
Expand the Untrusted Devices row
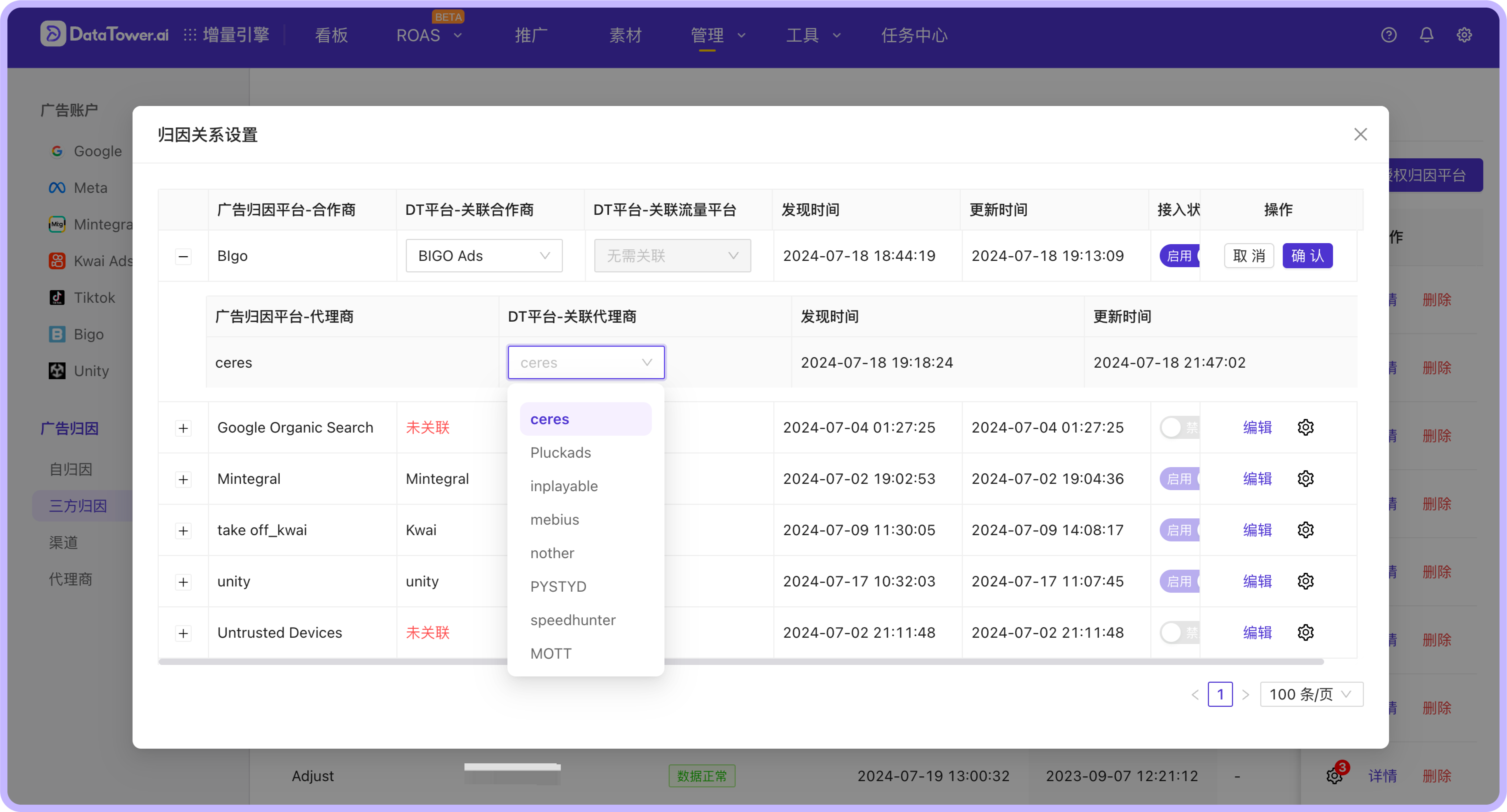pyautogui.click(x=183, y=634)
